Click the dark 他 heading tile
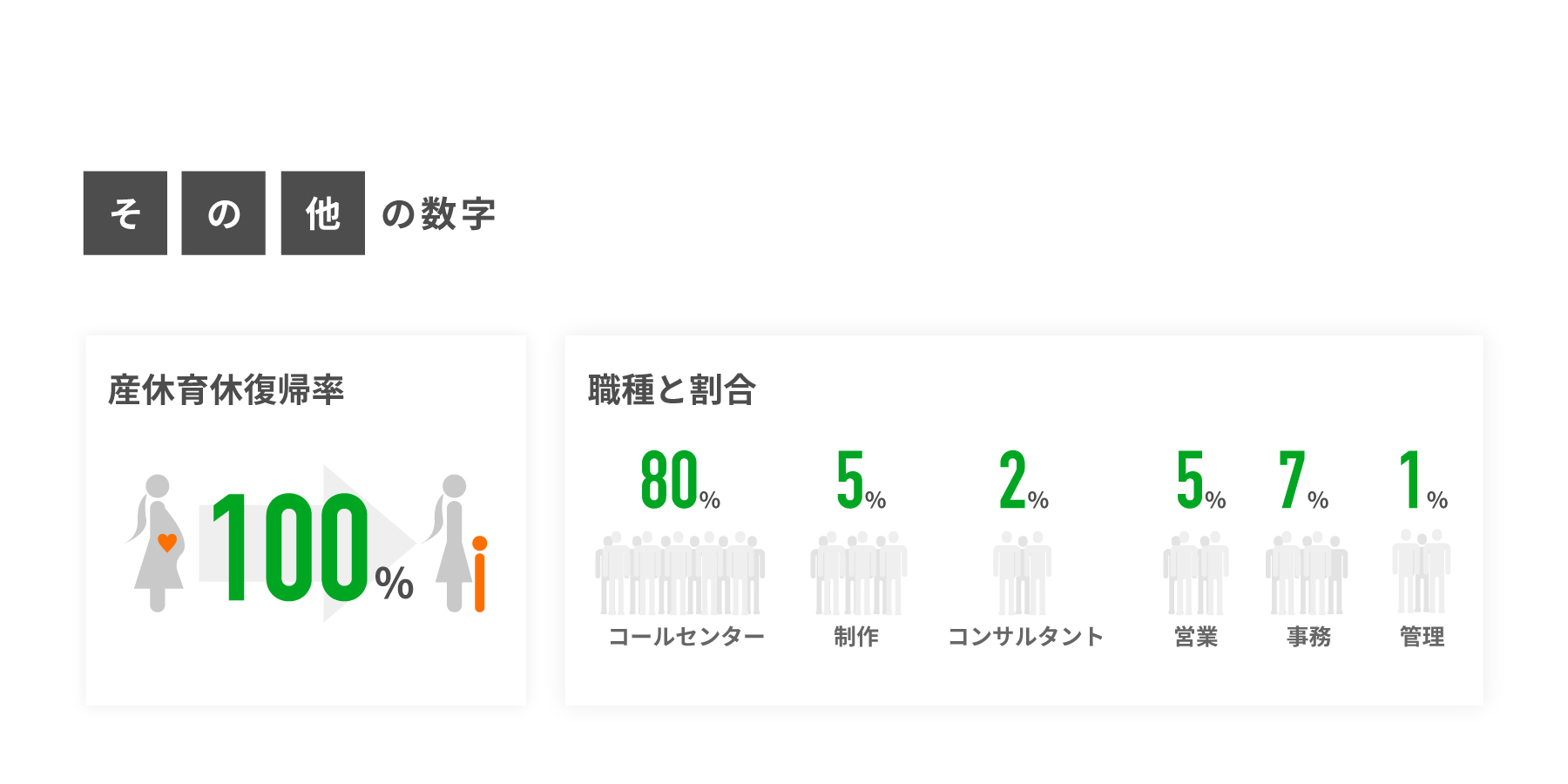This screenshot has height=784, width=1568. point(323,213)
